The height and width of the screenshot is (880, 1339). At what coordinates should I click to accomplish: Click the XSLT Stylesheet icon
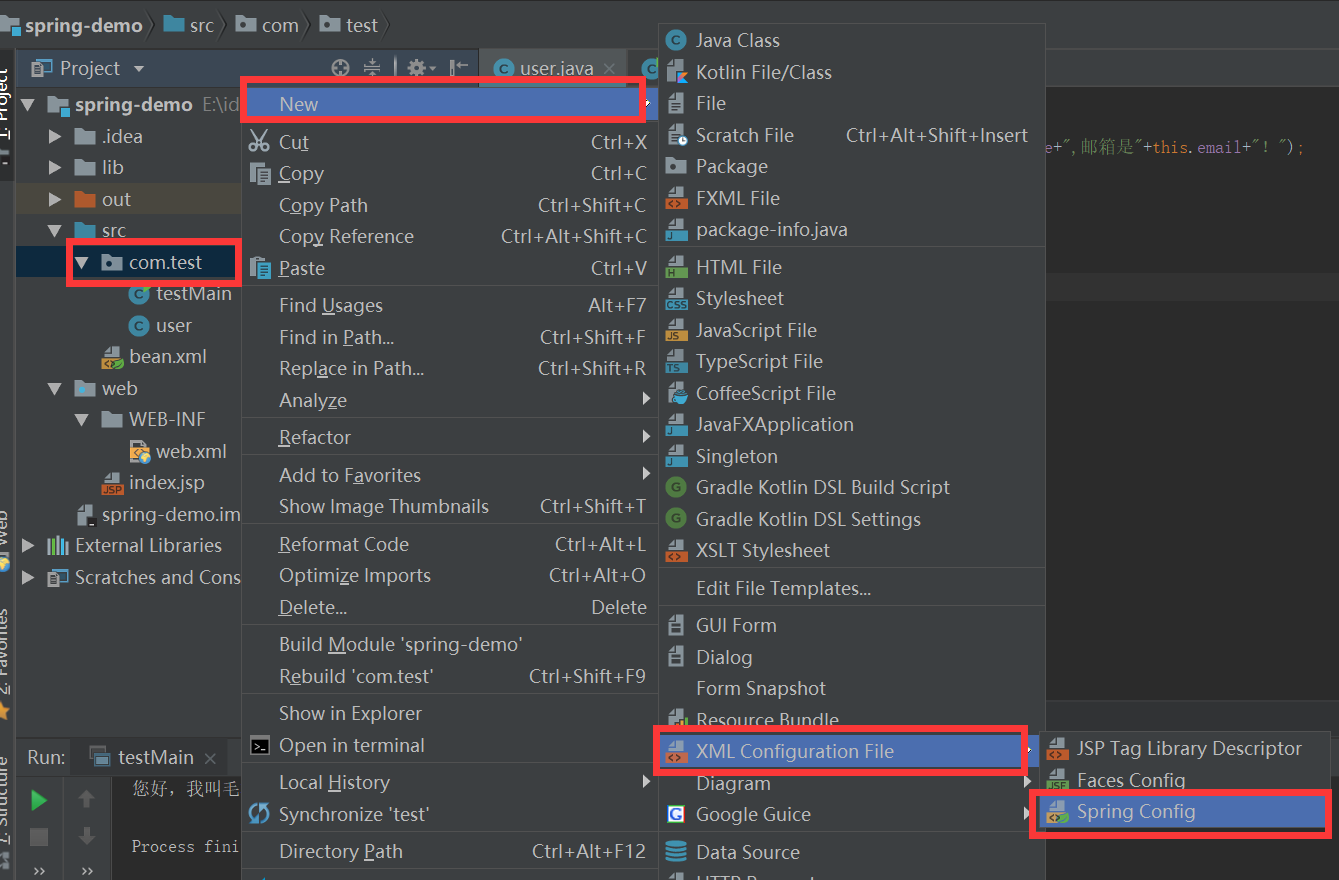click(677, 551)
